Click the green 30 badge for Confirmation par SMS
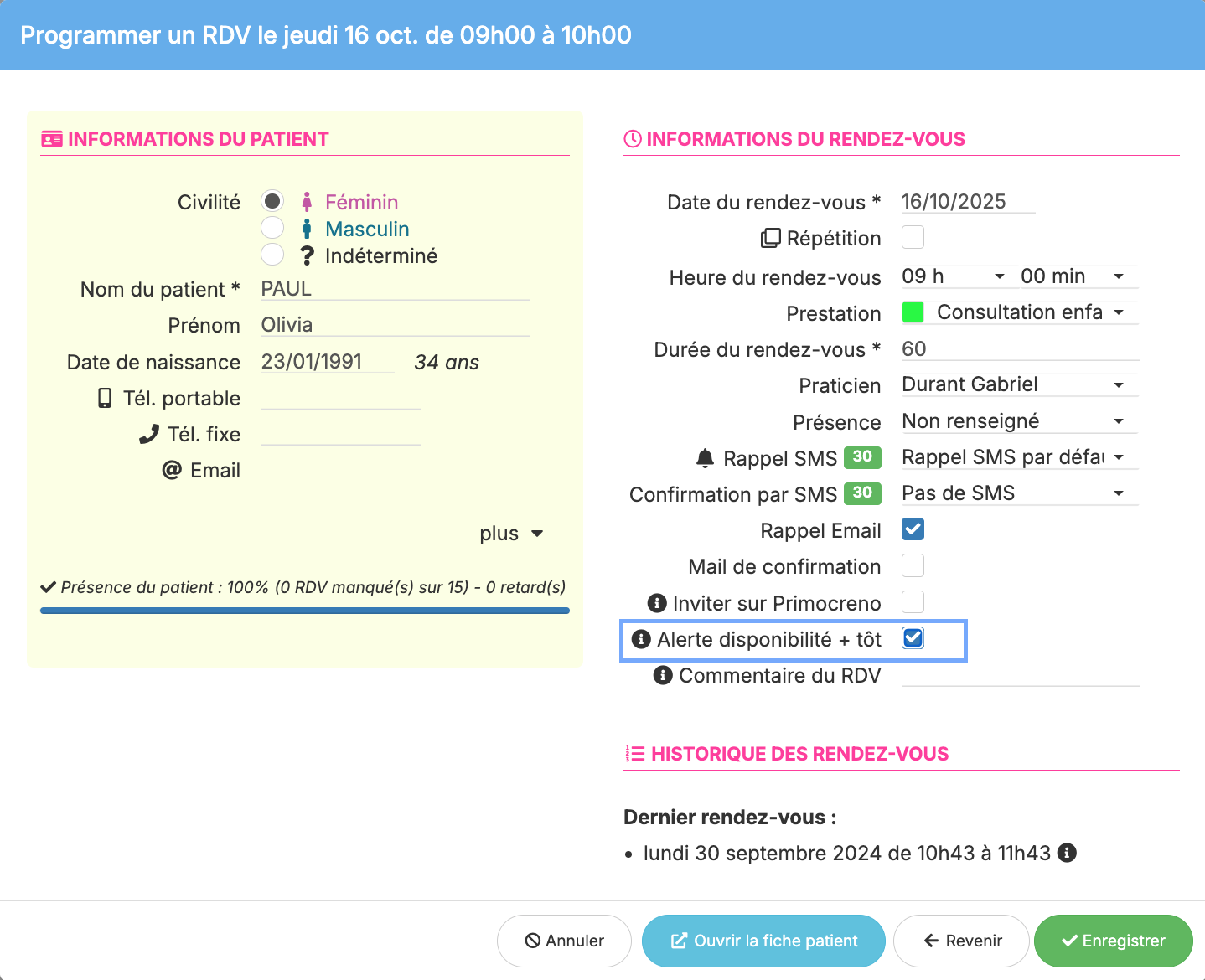 point(862,493)
